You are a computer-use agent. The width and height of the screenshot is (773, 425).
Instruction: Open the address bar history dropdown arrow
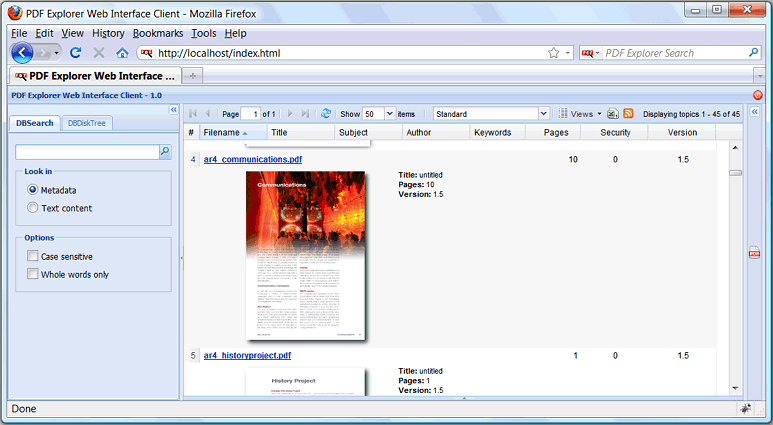pos(567,53)
